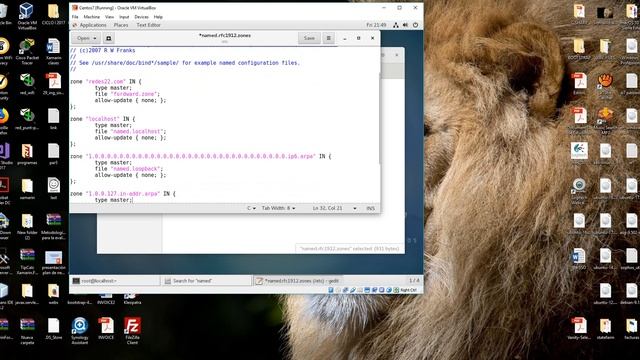Open the .DS_Store file icon
The height and width of the screenshot is (360, 640).
point(53,329)
